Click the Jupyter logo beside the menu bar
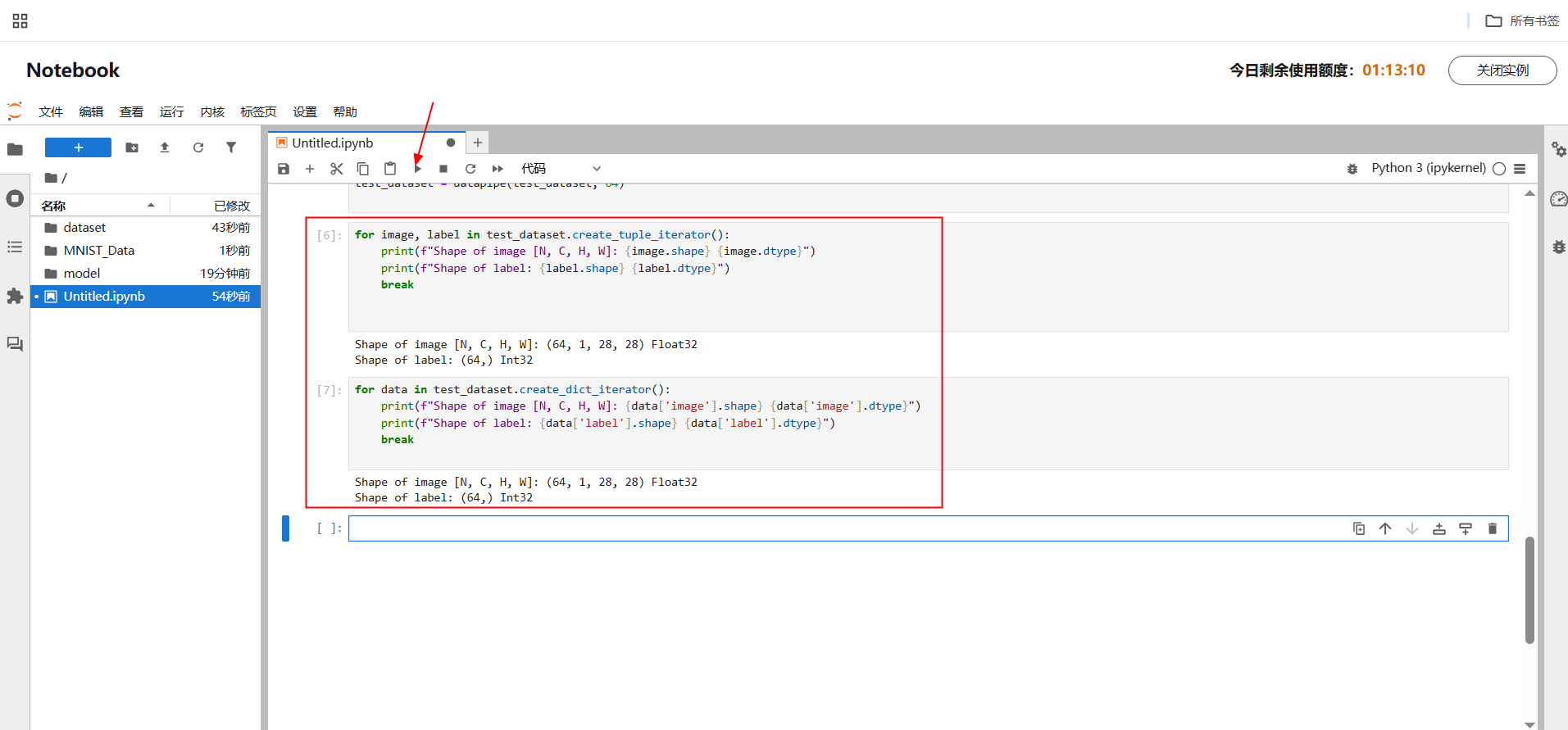Screen dimensions: 1568x730 click(15, 111)
